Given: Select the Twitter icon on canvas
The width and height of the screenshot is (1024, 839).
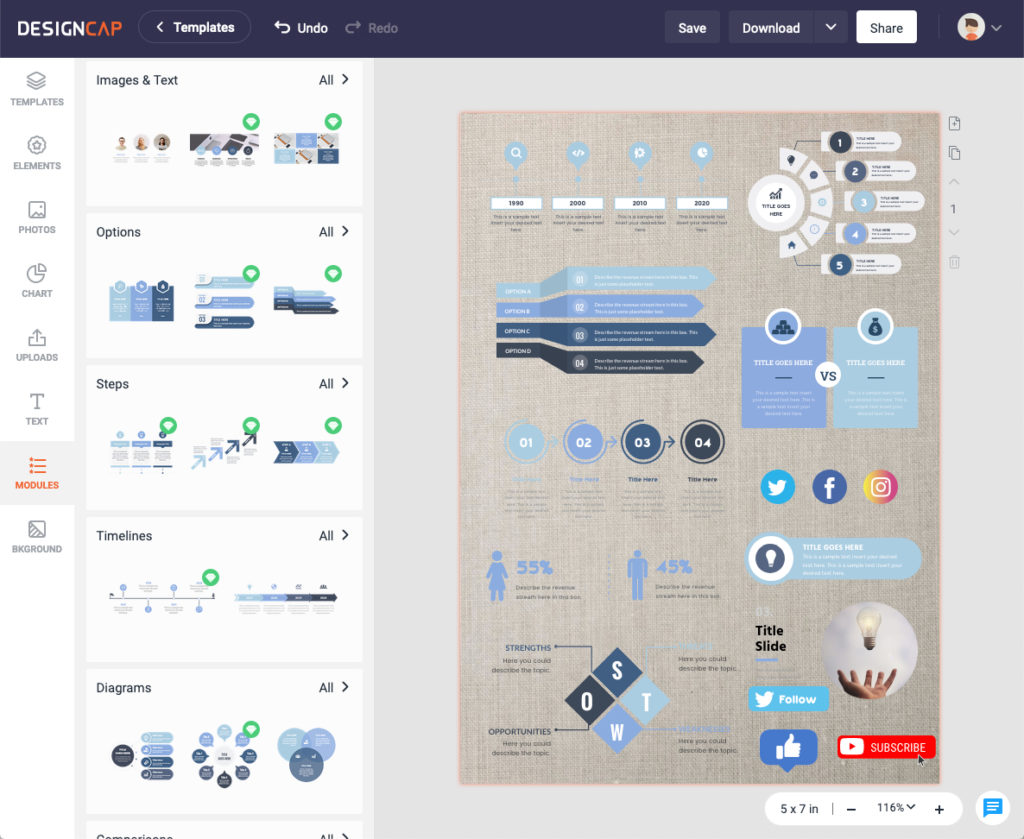Looking at the screenshot, I should (x=777, y=486).
